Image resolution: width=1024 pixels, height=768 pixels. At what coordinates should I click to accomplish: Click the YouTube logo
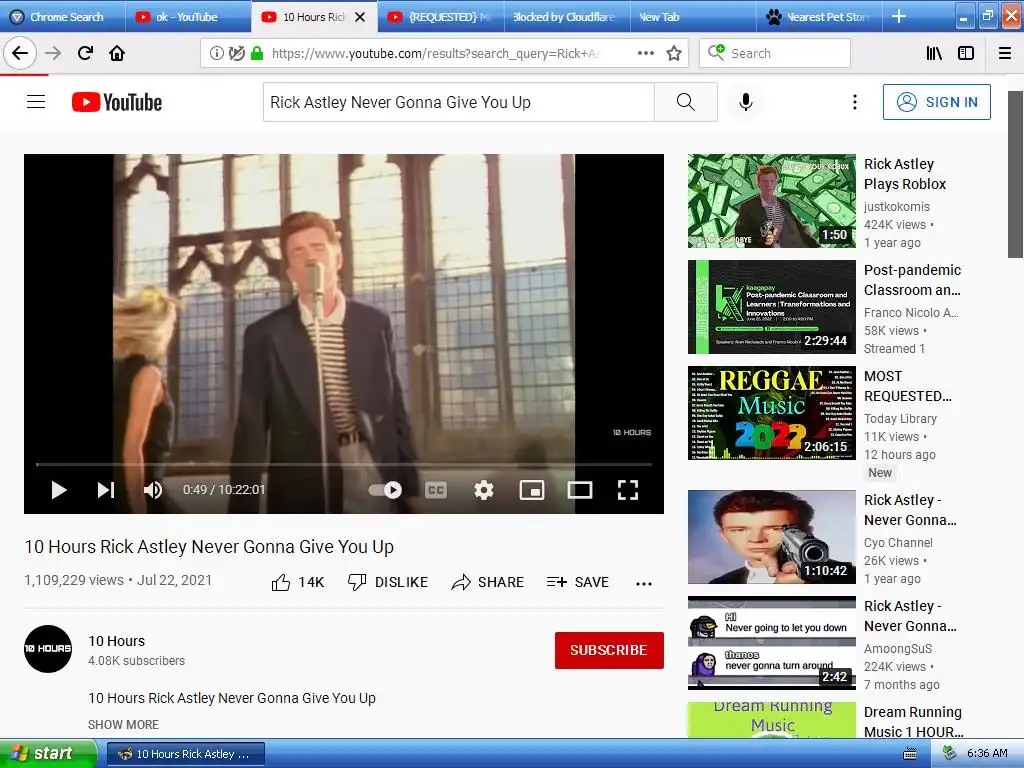point(117,103)
